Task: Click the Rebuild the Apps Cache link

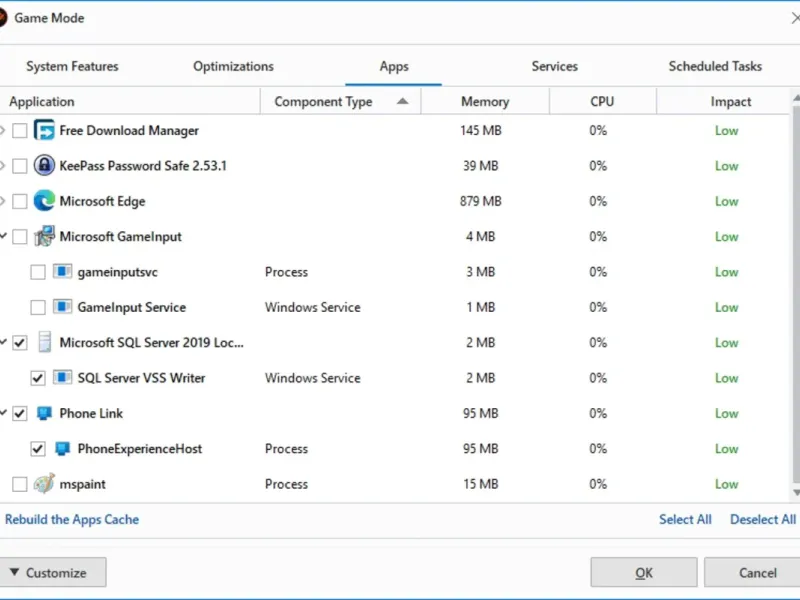Action: [x=72, y=520]
